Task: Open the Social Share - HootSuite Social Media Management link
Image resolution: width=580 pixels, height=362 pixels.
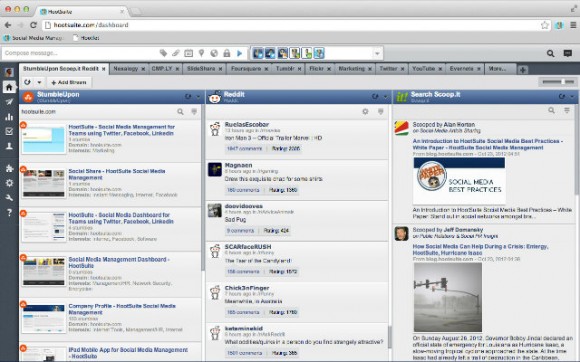Action: [x=117, y=174]
